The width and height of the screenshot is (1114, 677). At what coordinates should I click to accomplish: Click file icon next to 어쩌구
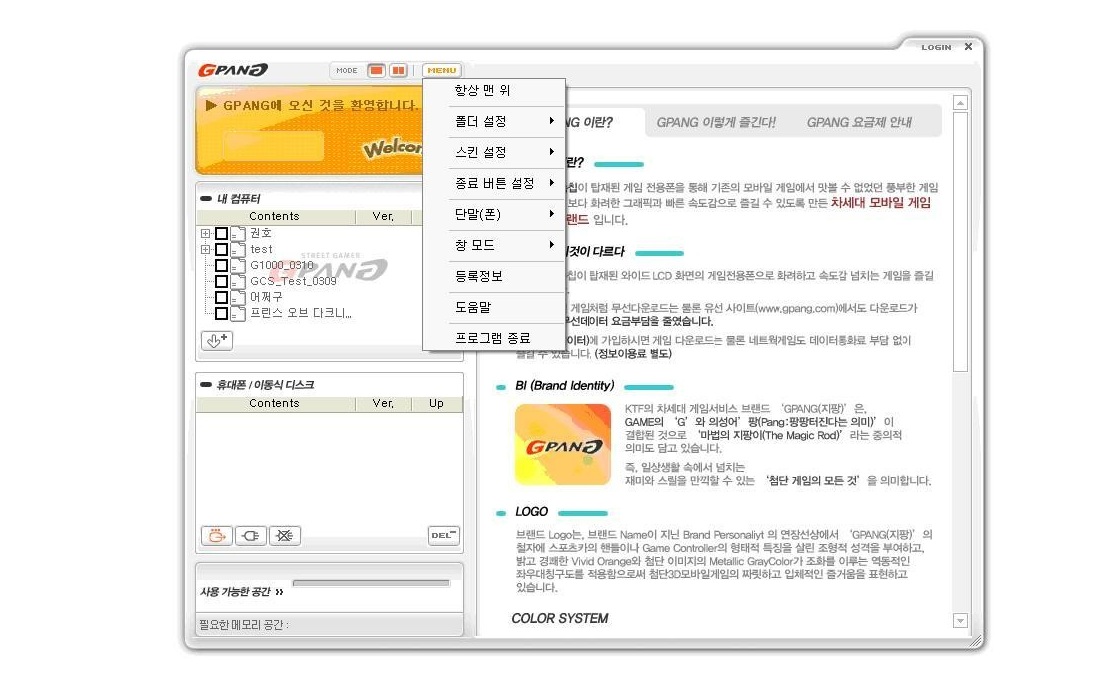click(x=239, y=297)
